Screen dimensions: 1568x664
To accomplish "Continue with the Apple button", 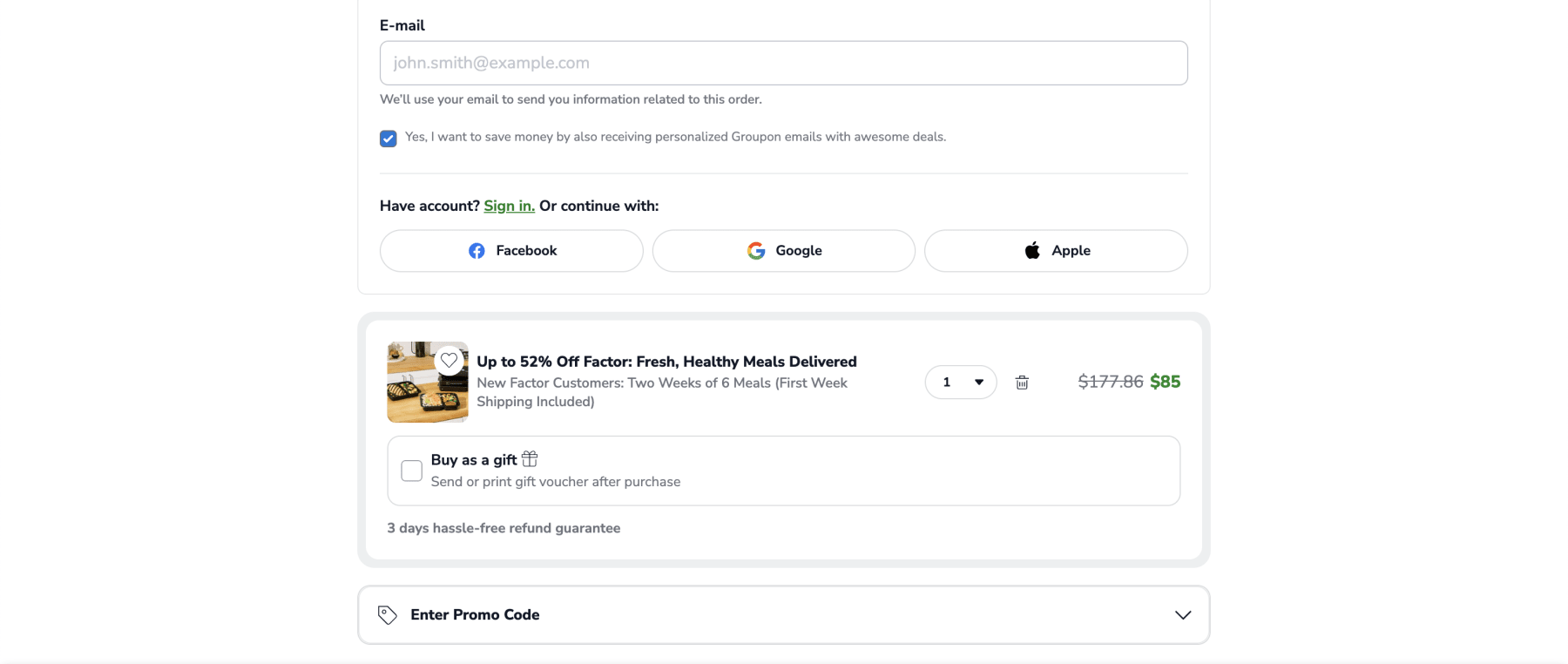I will 1056,251.
